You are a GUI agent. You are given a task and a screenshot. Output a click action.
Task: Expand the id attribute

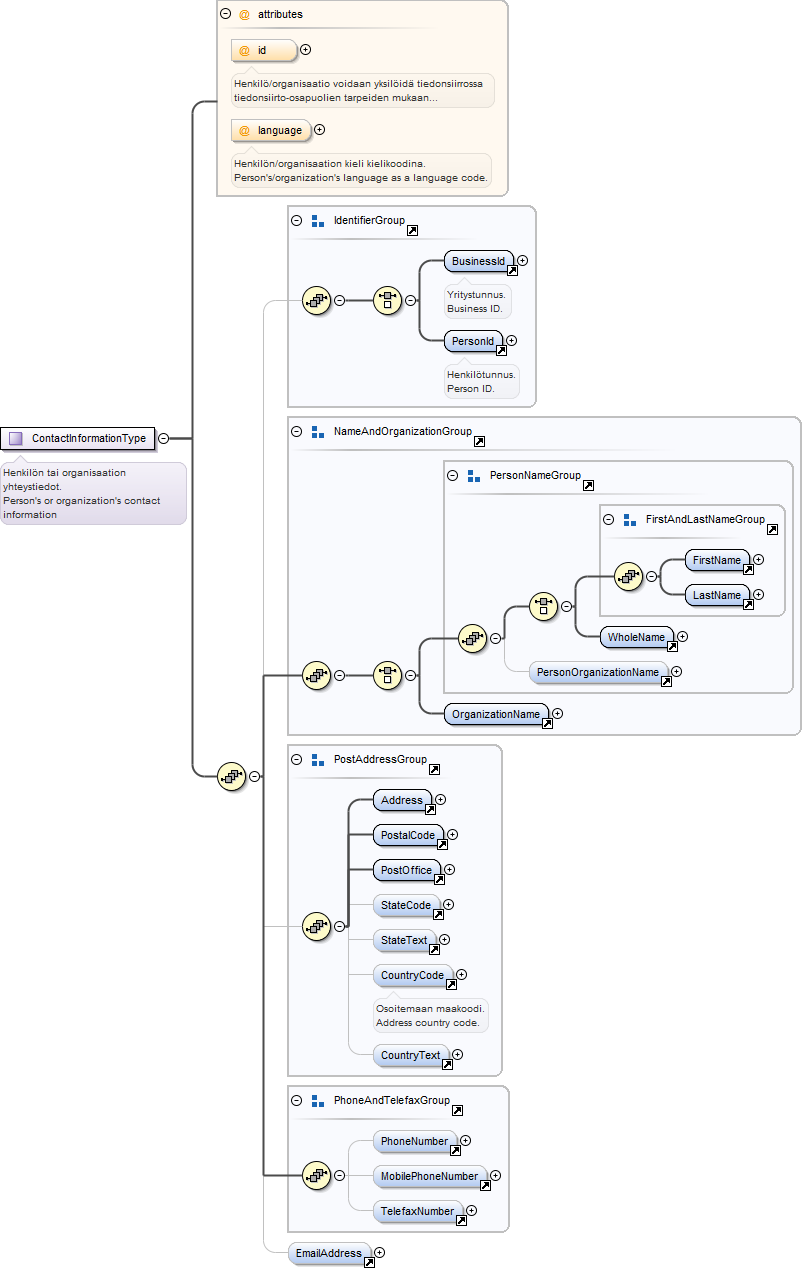pos(306,49)
